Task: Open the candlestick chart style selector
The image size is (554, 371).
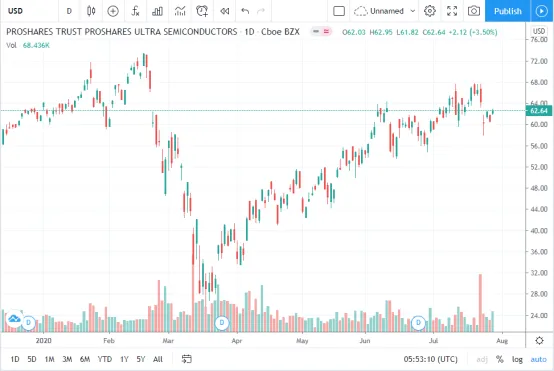Action: [x=91, y=11]
